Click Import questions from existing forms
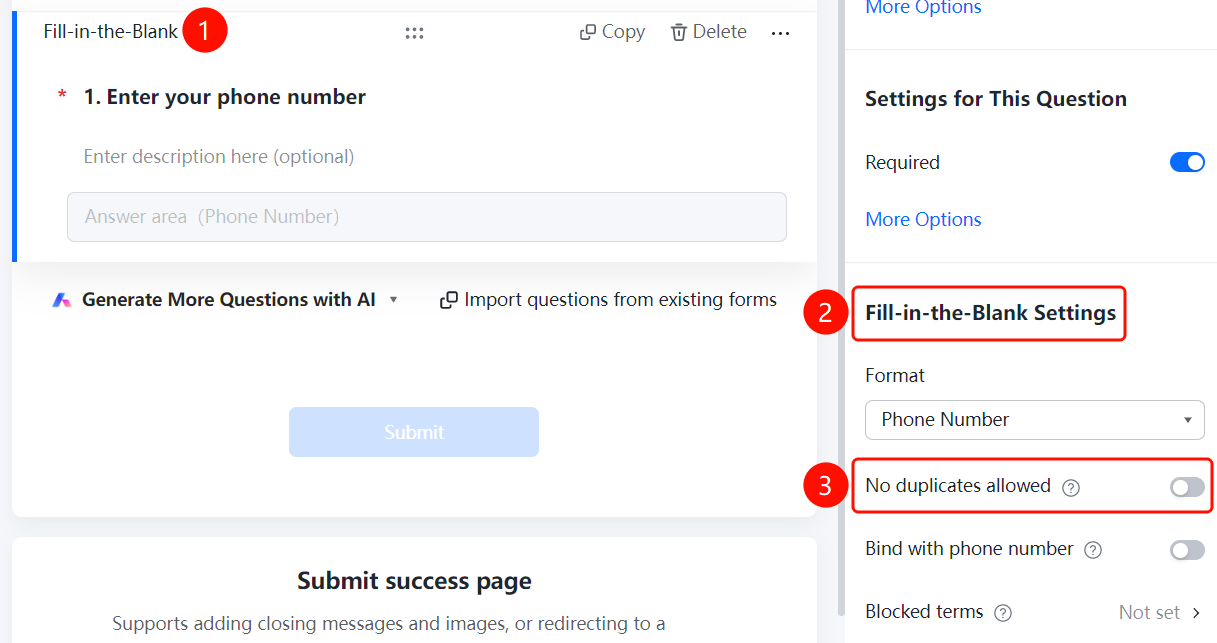 tap(620, 300)
